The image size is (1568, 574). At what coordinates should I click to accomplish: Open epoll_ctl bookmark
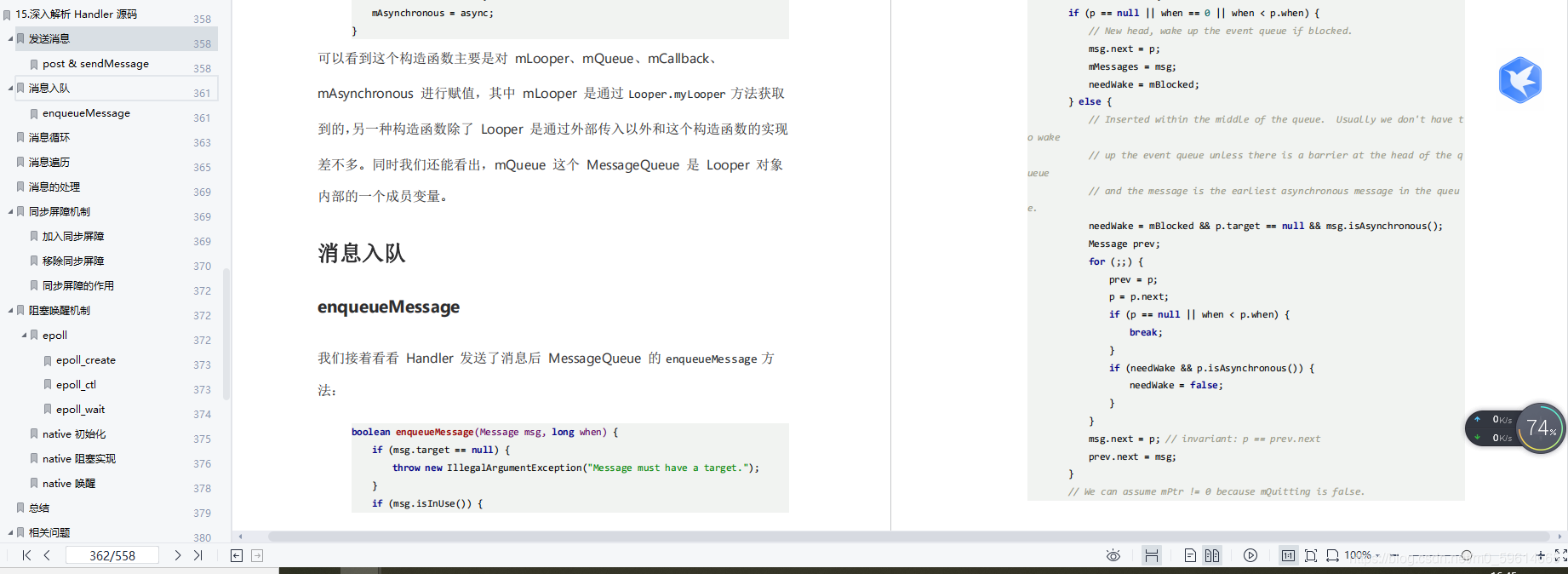76,384
